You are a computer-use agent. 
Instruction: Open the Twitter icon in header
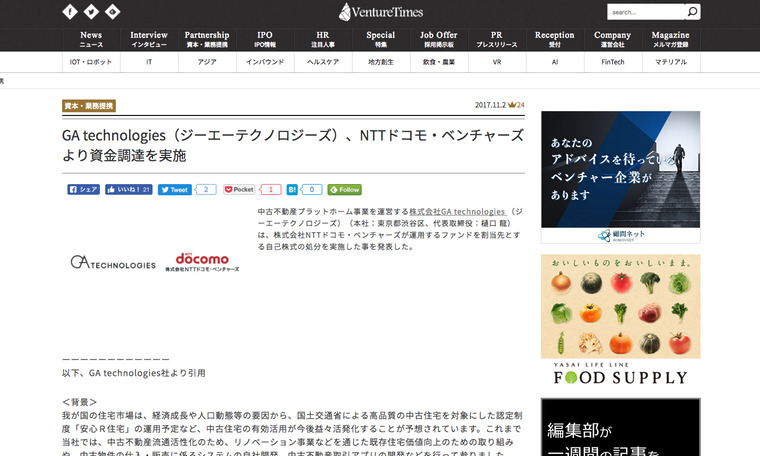pos(91,12)
